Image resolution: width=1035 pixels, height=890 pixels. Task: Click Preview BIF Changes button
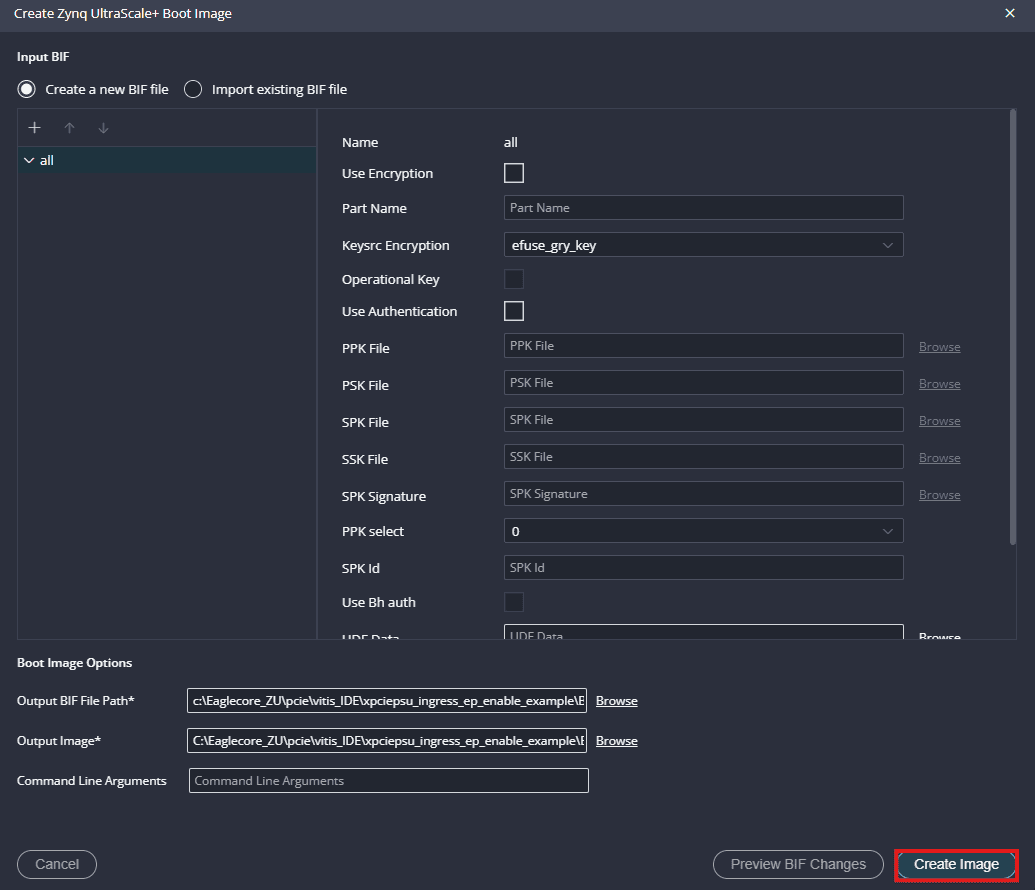[798, 864]
